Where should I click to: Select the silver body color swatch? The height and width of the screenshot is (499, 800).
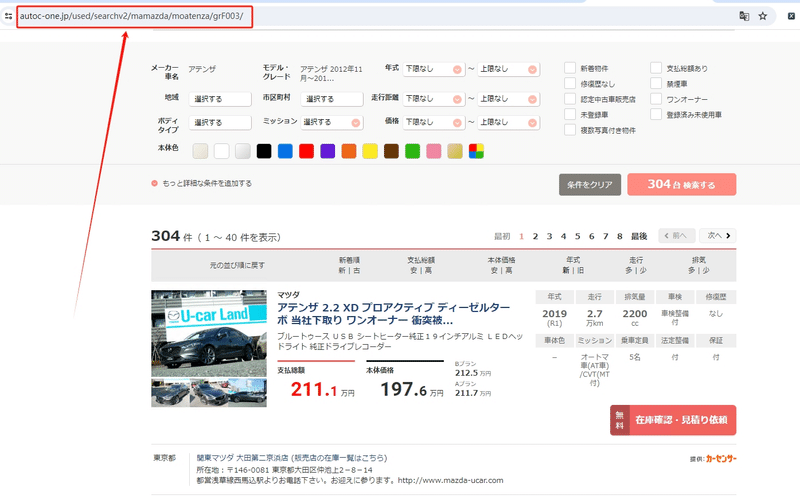[x=243, y=151]
